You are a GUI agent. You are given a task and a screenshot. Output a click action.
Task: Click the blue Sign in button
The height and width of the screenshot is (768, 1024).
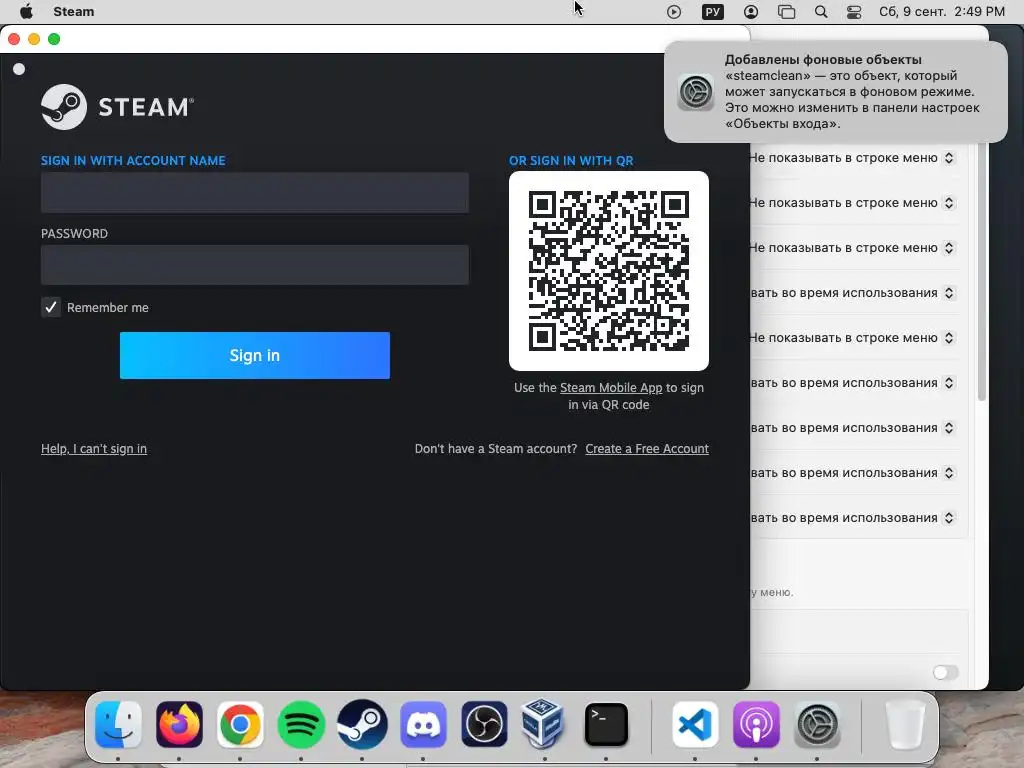pyautogui.click(x=255, y=355)
